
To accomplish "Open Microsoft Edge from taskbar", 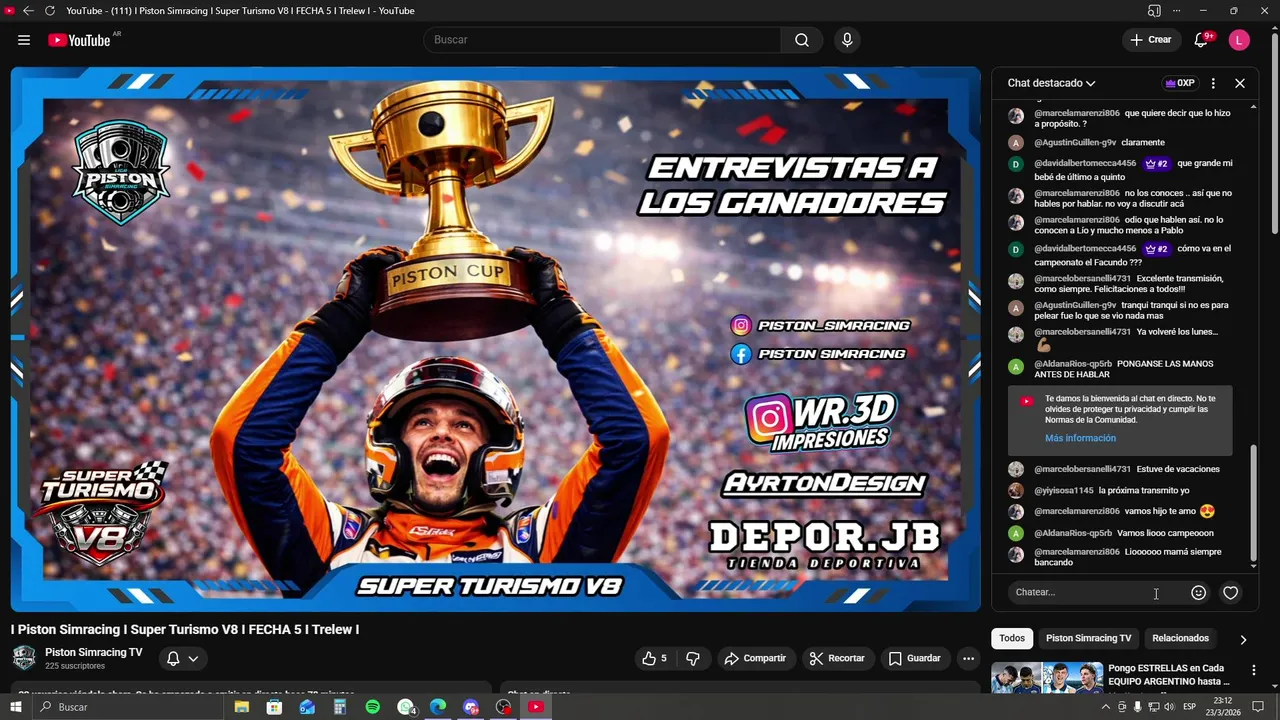I will coord(438,707).
